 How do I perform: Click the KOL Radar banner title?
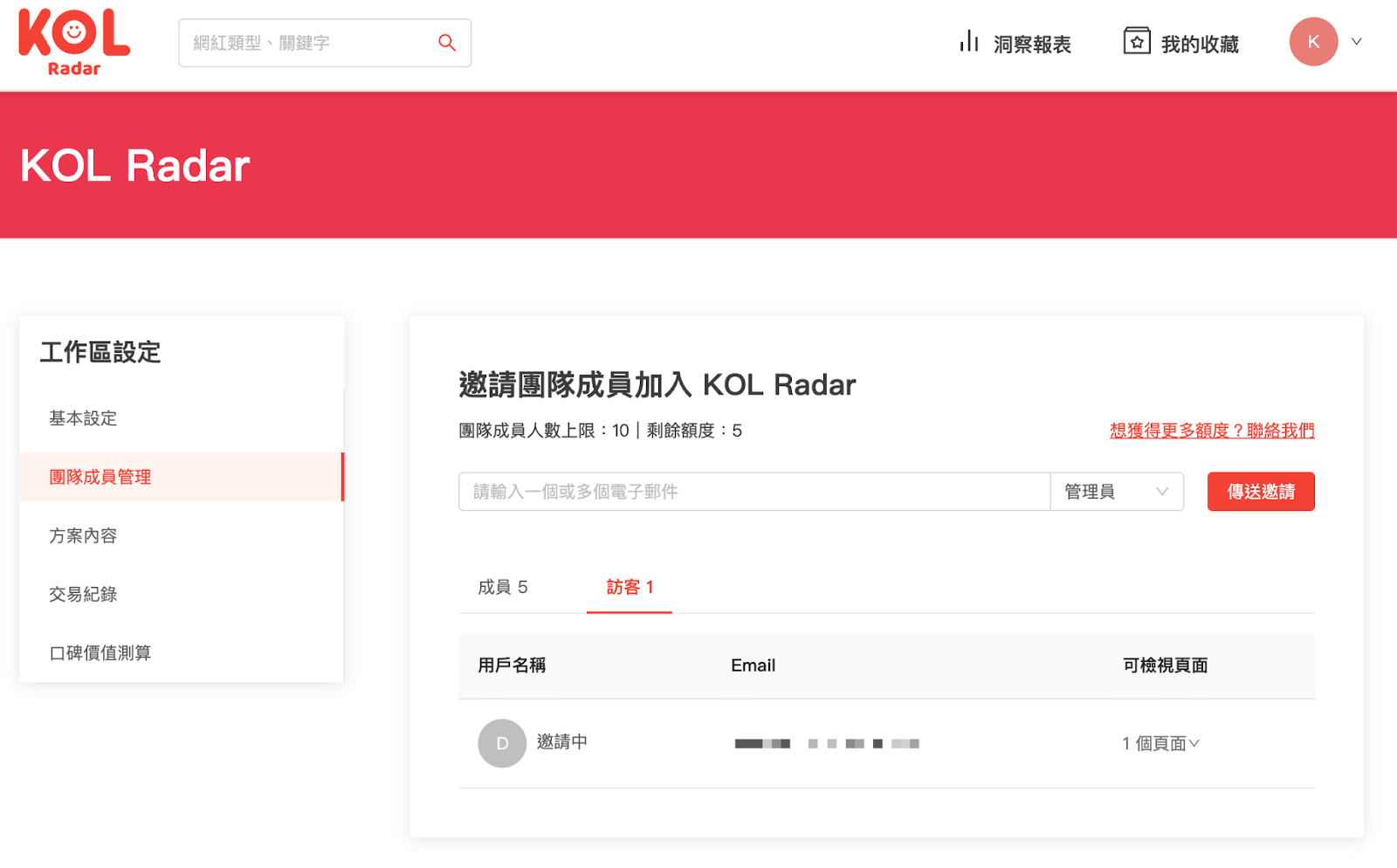point(135,165)
